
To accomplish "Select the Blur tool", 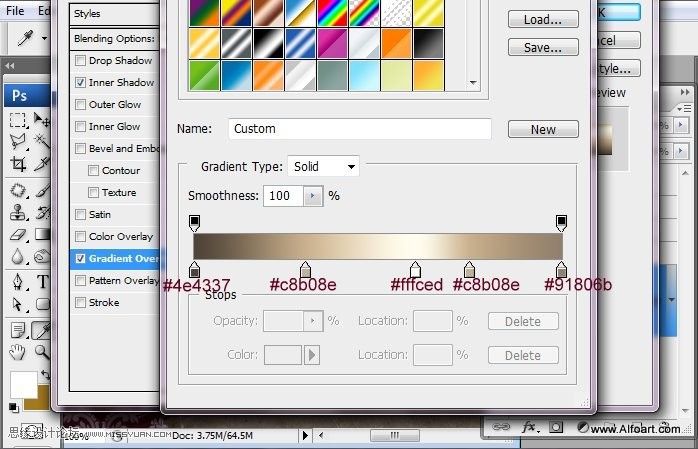I will [18, 257].
